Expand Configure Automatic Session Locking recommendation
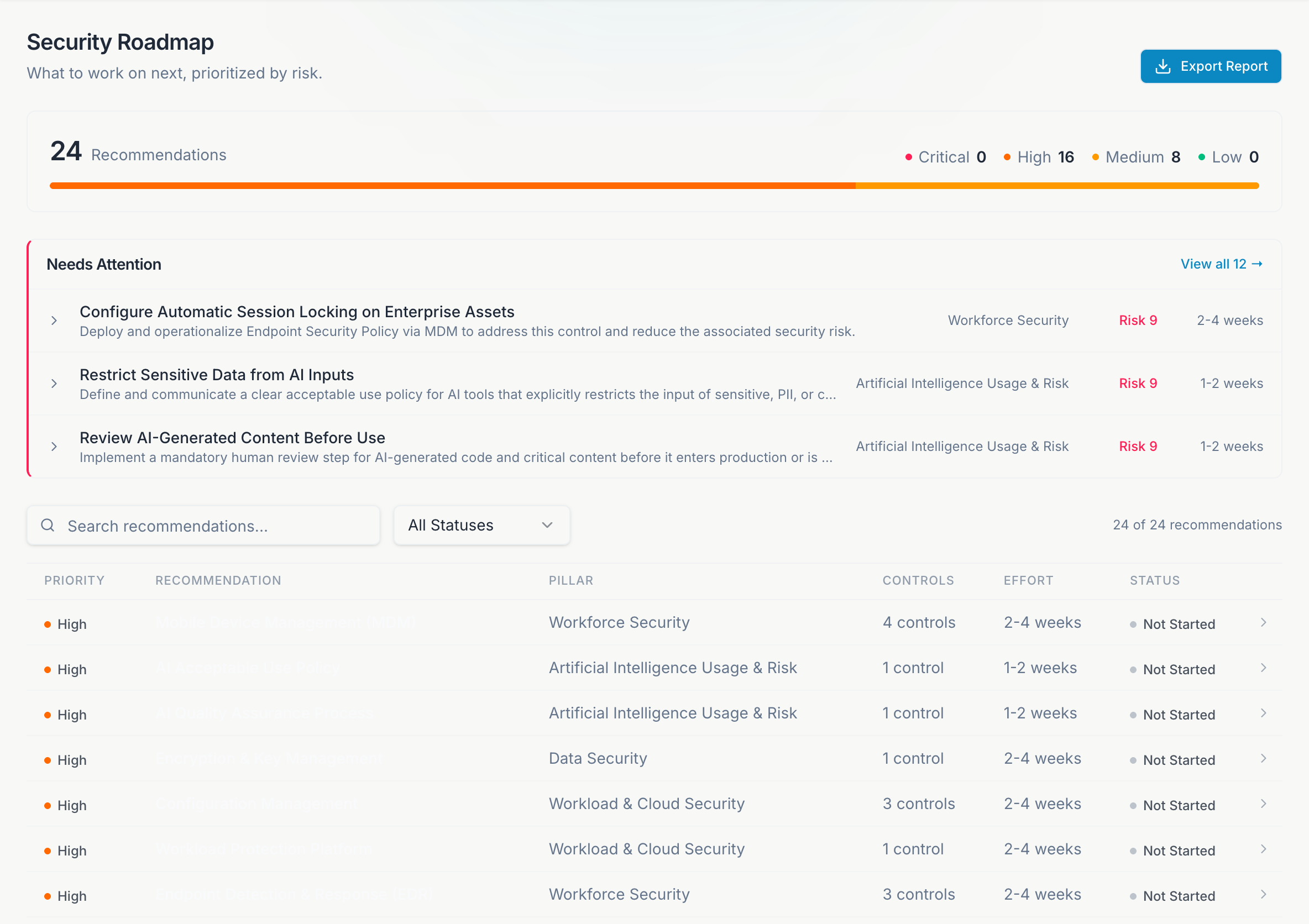The height and width of the screenshot is (924, 1309). tap(54, 321)
